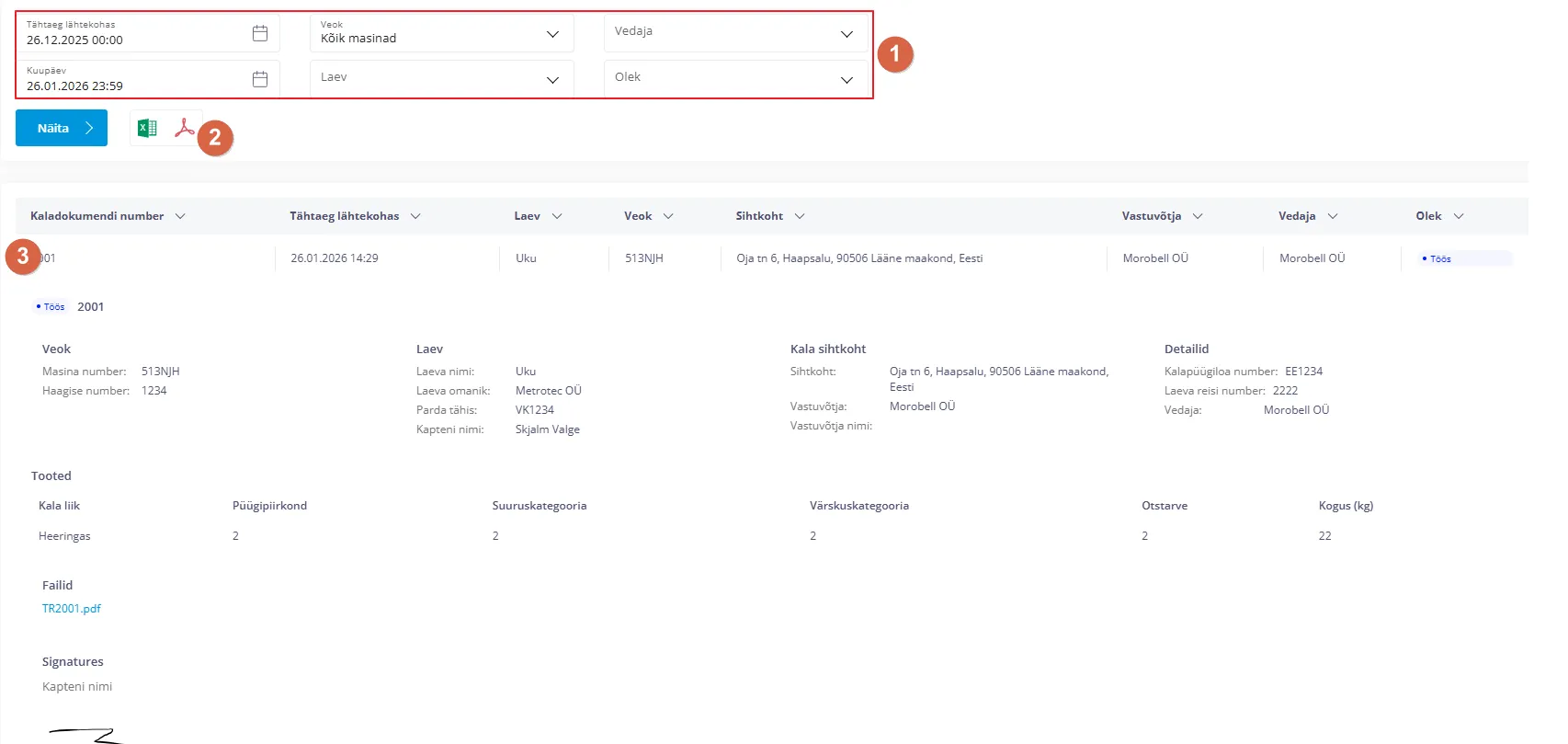The image size is (1568, 744).
Task: Sort table by Vastuvõtja column
Action: point(1152,216)
